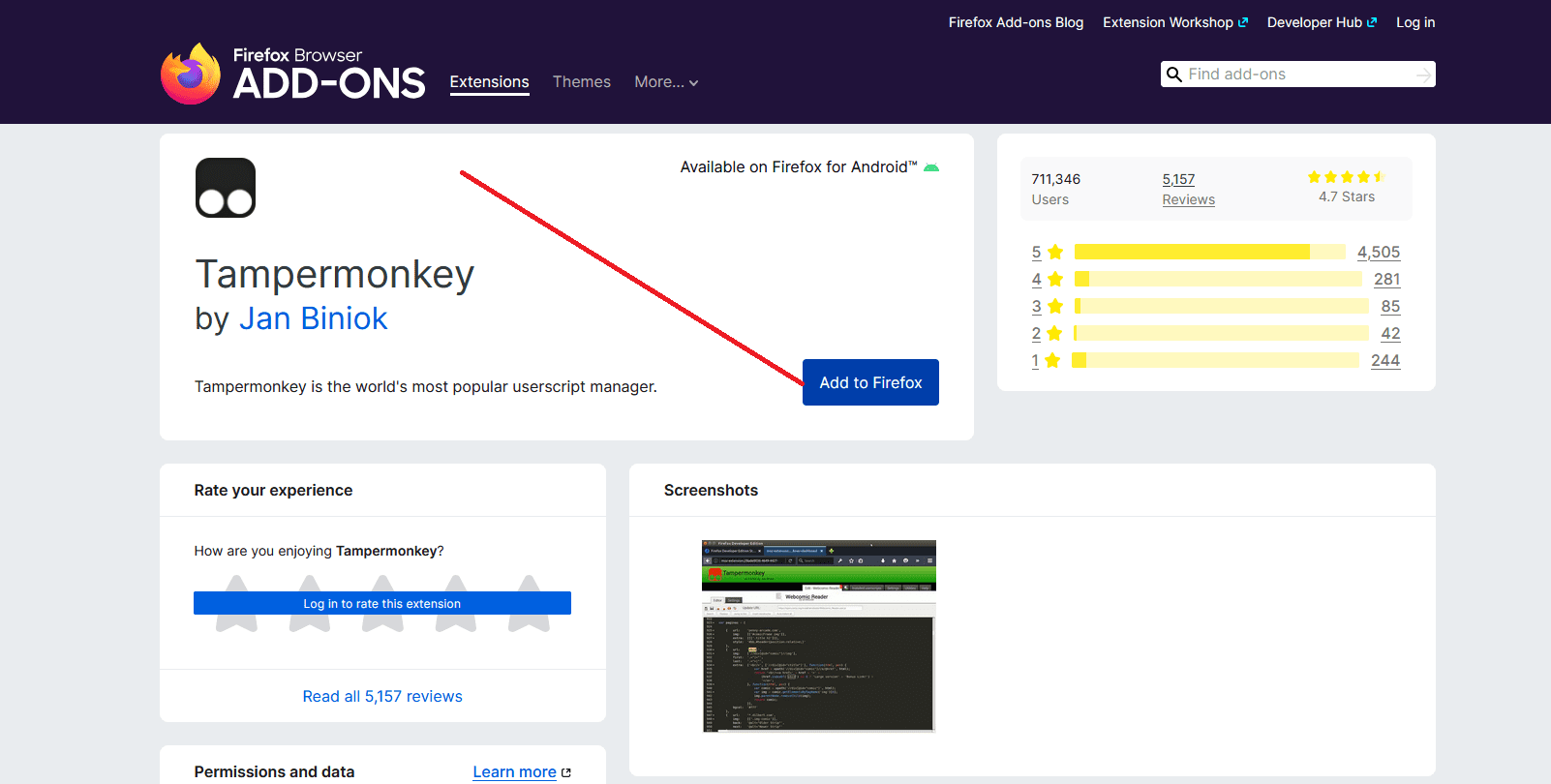The width and height of the screenshot is (1551, 784).
Task: Click the search submit arrow
Action: pos(1423,75)
